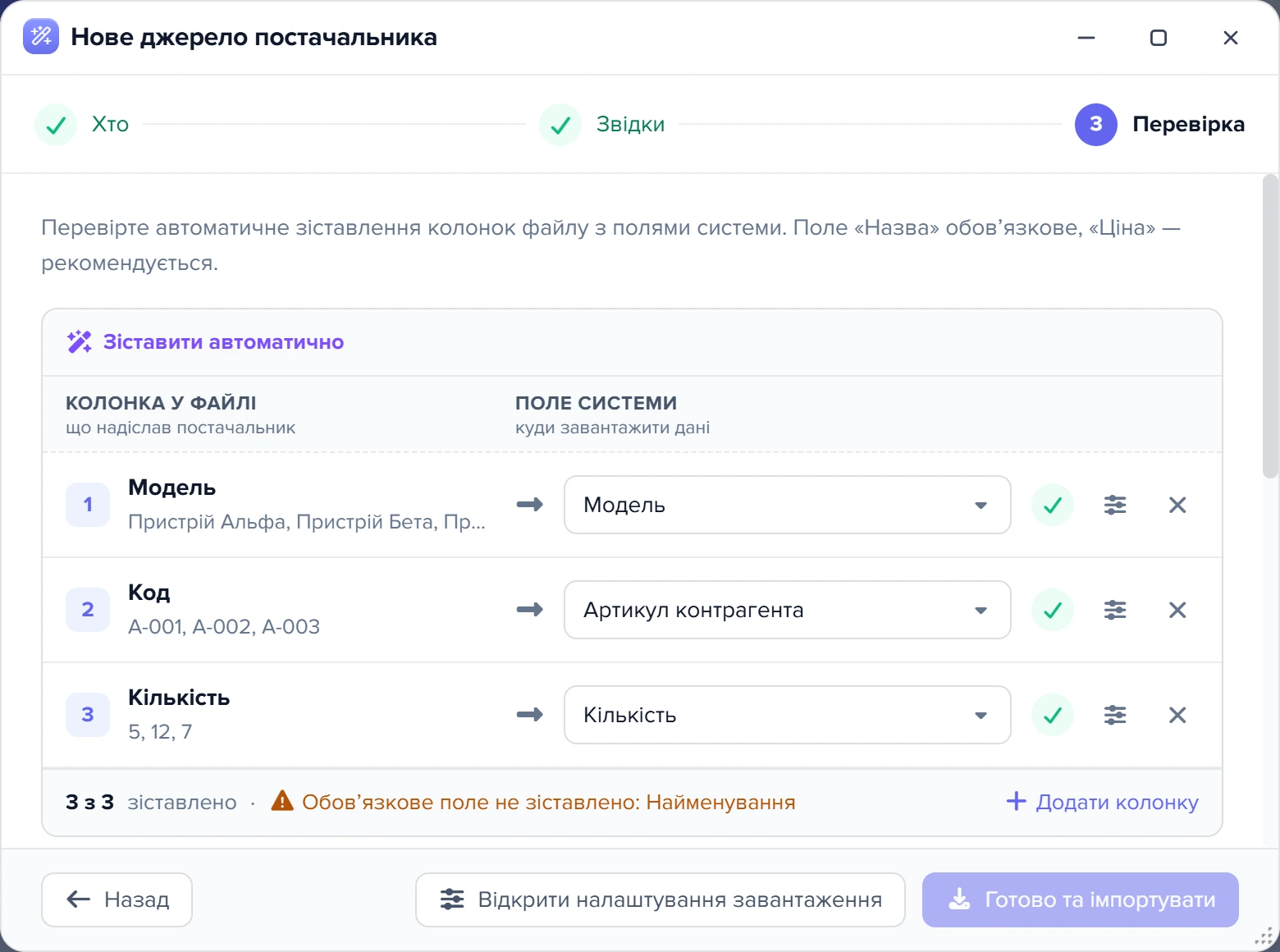This screenshot has width=1280, height=952.
Task: Click row number badge 2
Action: click(88, 610)
